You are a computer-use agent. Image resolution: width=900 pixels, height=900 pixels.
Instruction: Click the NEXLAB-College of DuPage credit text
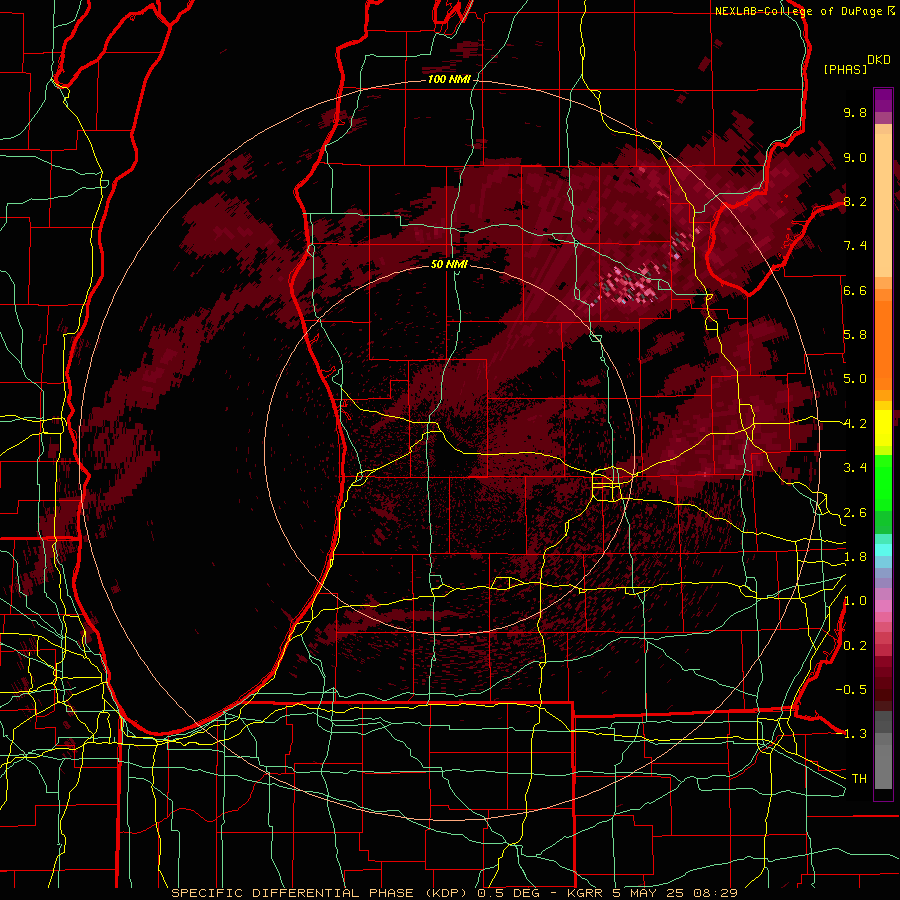pos(798,11)
